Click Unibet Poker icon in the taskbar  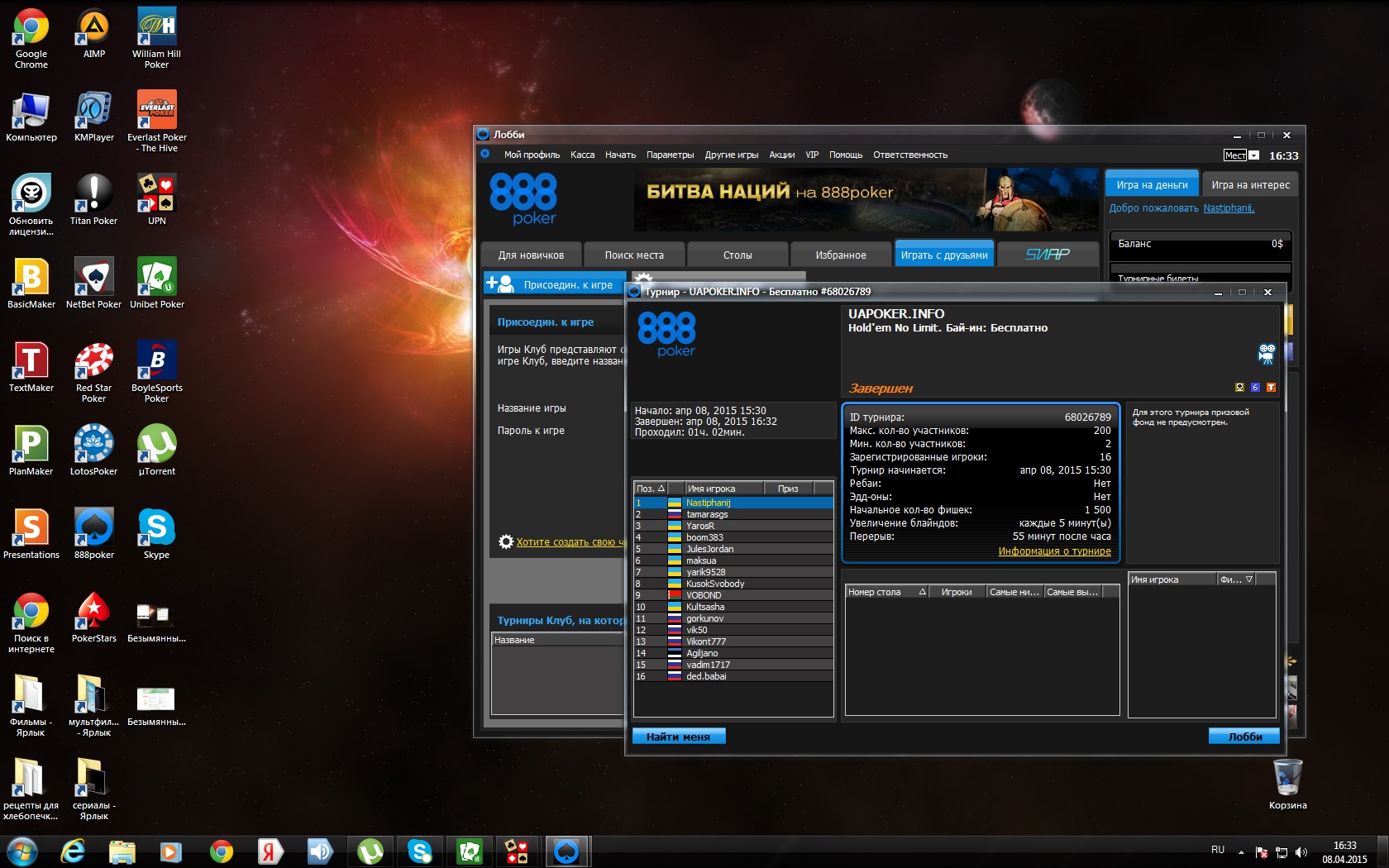point(470,851)
